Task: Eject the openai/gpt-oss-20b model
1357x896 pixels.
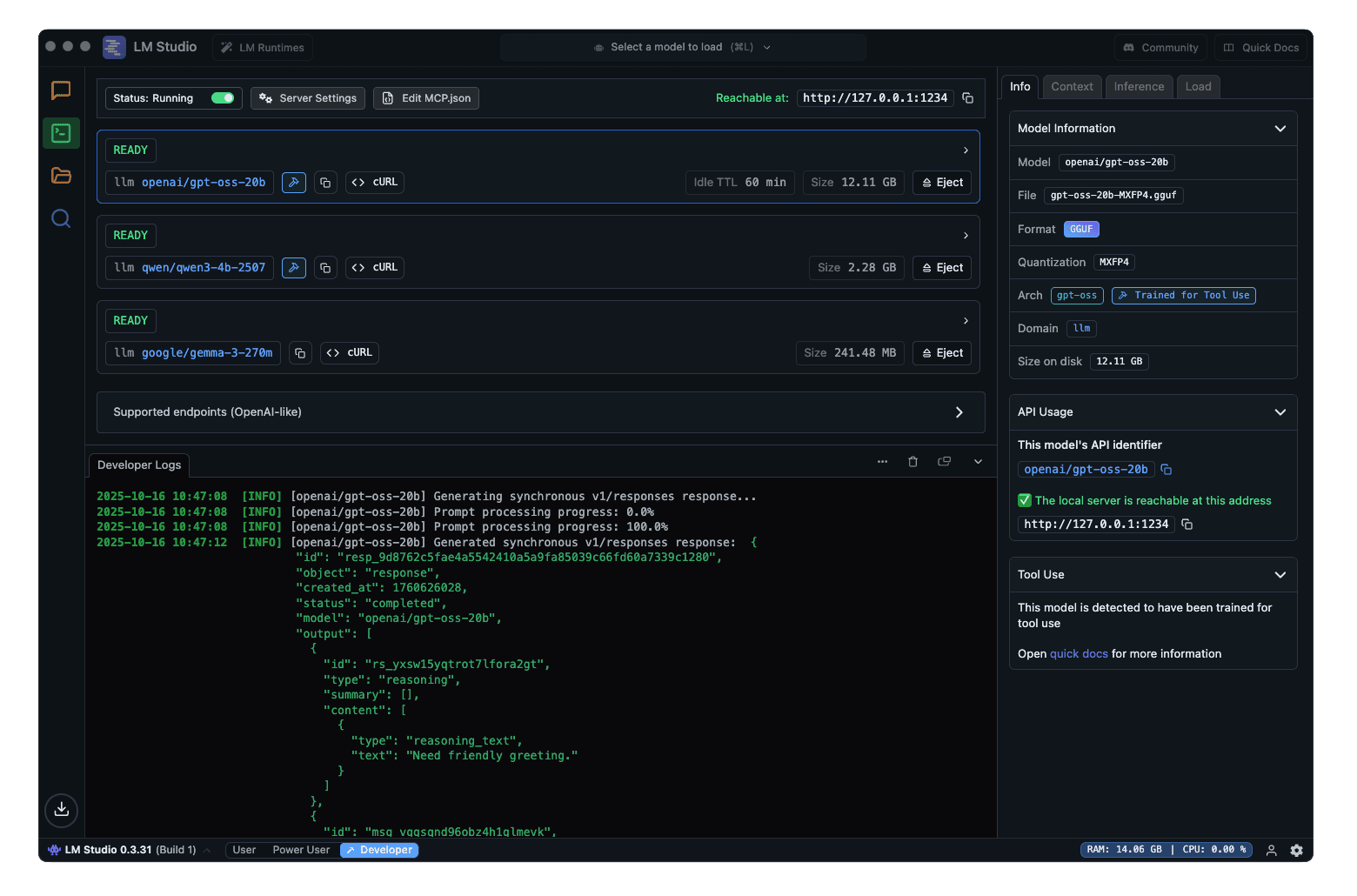Action: (x=942, y=183)
